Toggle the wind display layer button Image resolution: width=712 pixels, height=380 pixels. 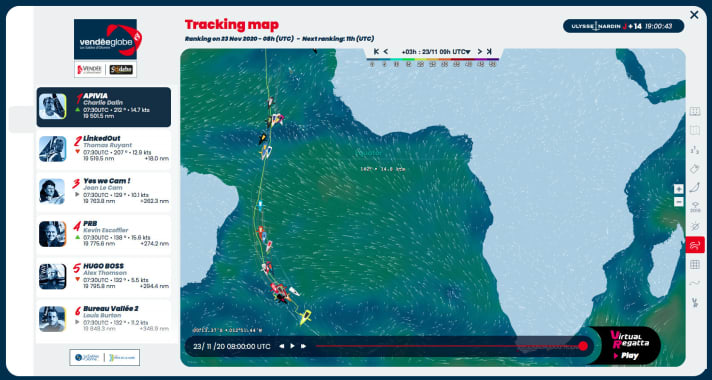tap(695, 245)
